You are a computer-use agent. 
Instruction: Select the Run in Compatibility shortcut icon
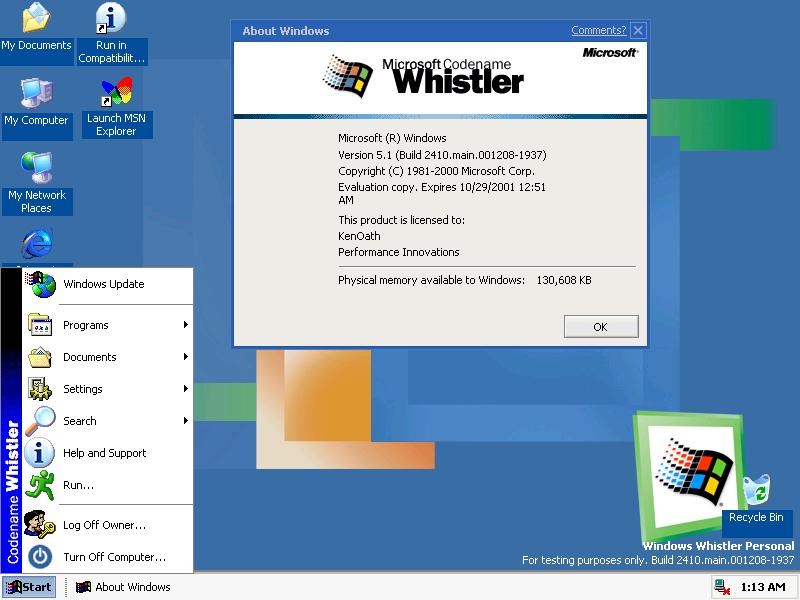(111, 18)
